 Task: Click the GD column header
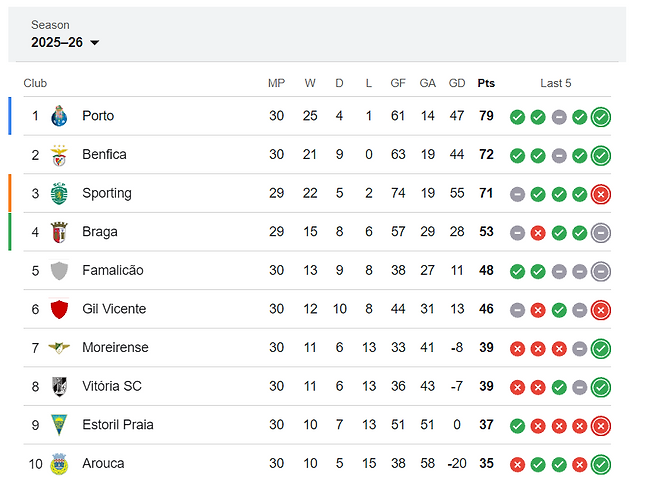457,83
